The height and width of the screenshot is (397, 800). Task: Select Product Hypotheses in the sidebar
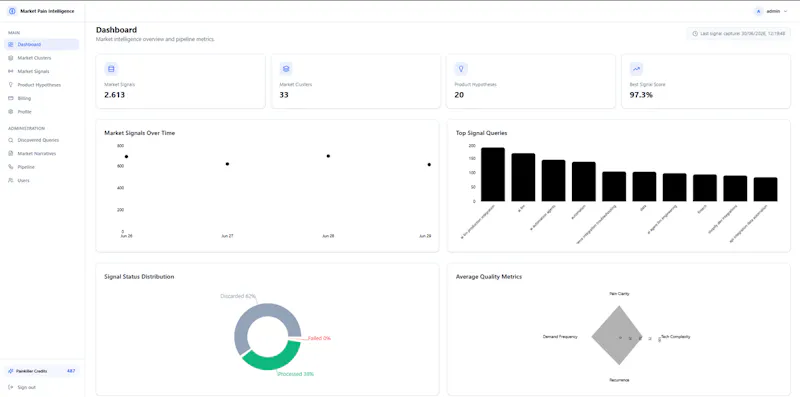coord(41,85)
